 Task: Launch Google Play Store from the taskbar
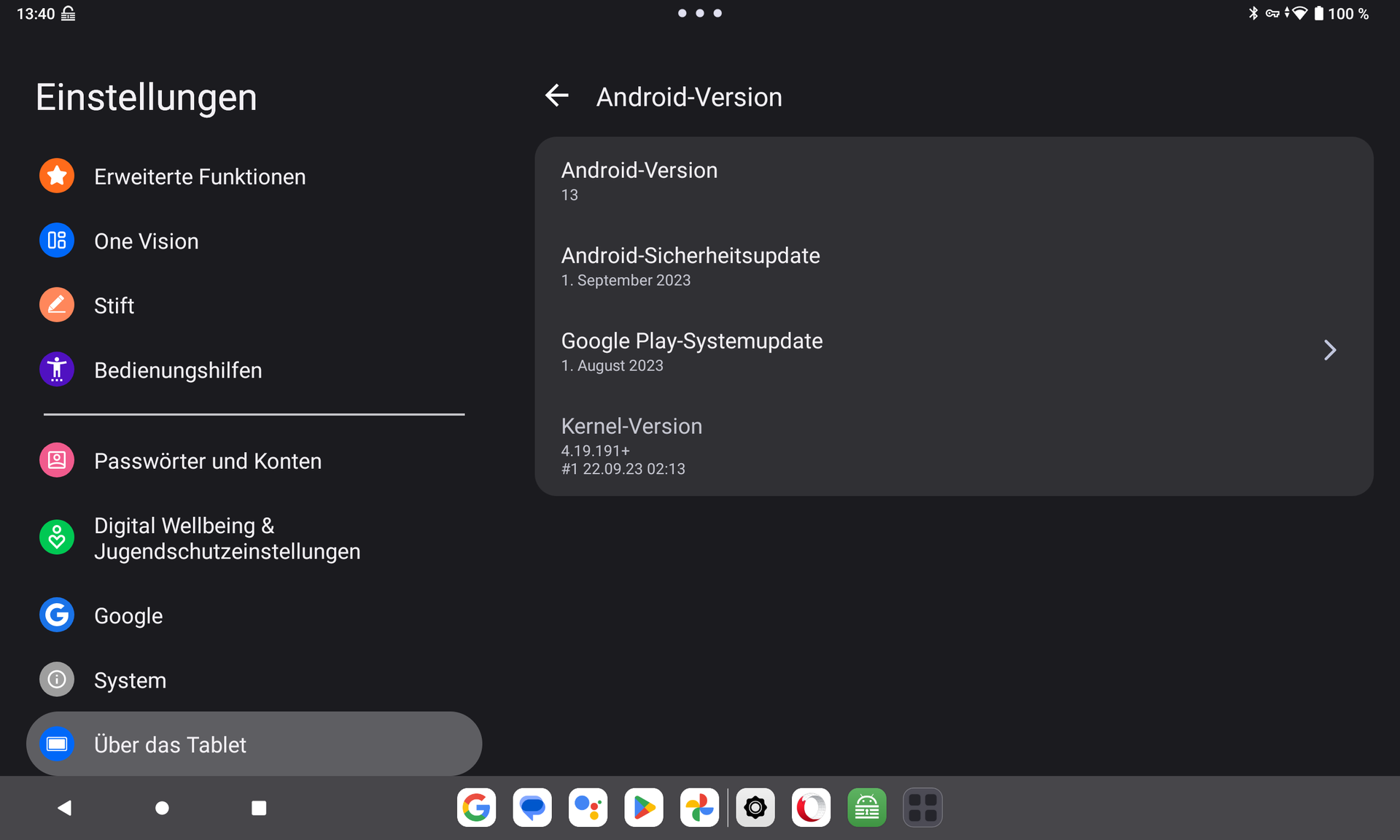pyautogui.click(x=644, y=808)
